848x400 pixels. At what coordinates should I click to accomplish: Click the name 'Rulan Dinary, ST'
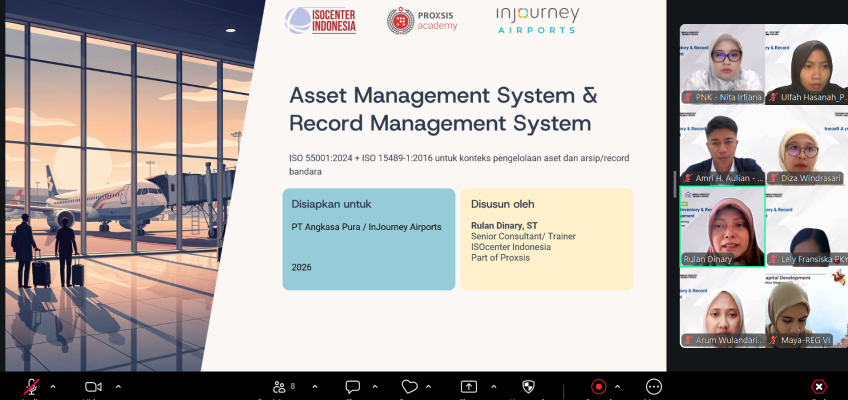pos(504,225)
